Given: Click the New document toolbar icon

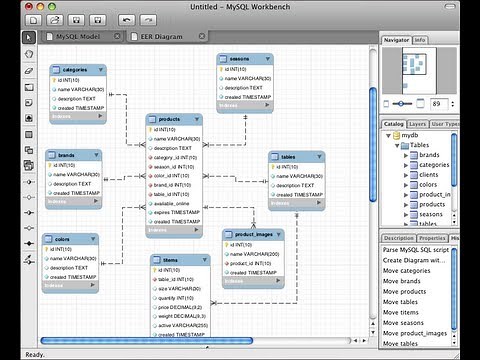Looking at the screenshot, I should pos(33,20).
